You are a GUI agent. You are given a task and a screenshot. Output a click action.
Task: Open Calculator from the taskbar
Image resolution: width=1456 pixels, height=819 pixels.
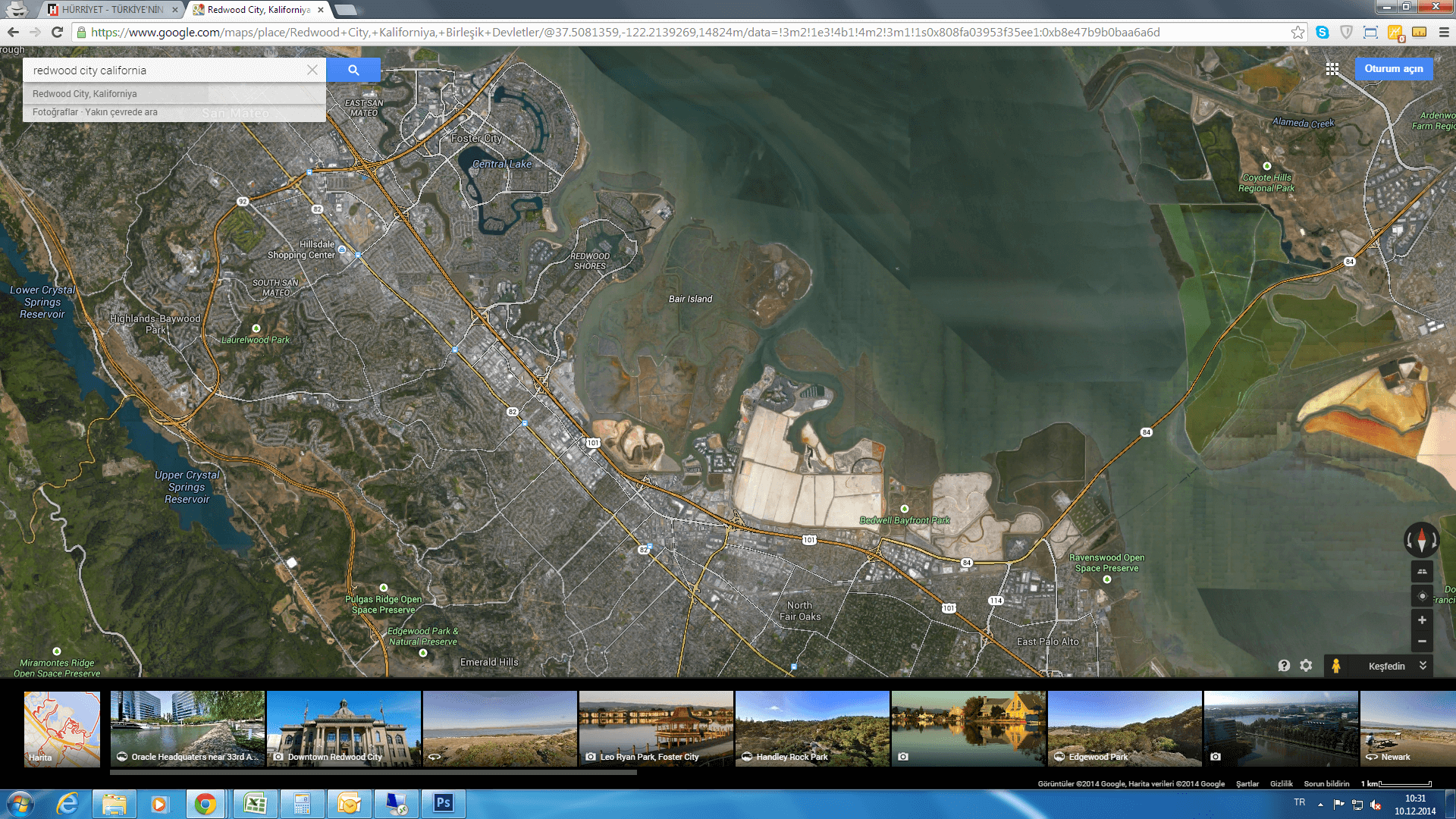(x=302, y=804)
